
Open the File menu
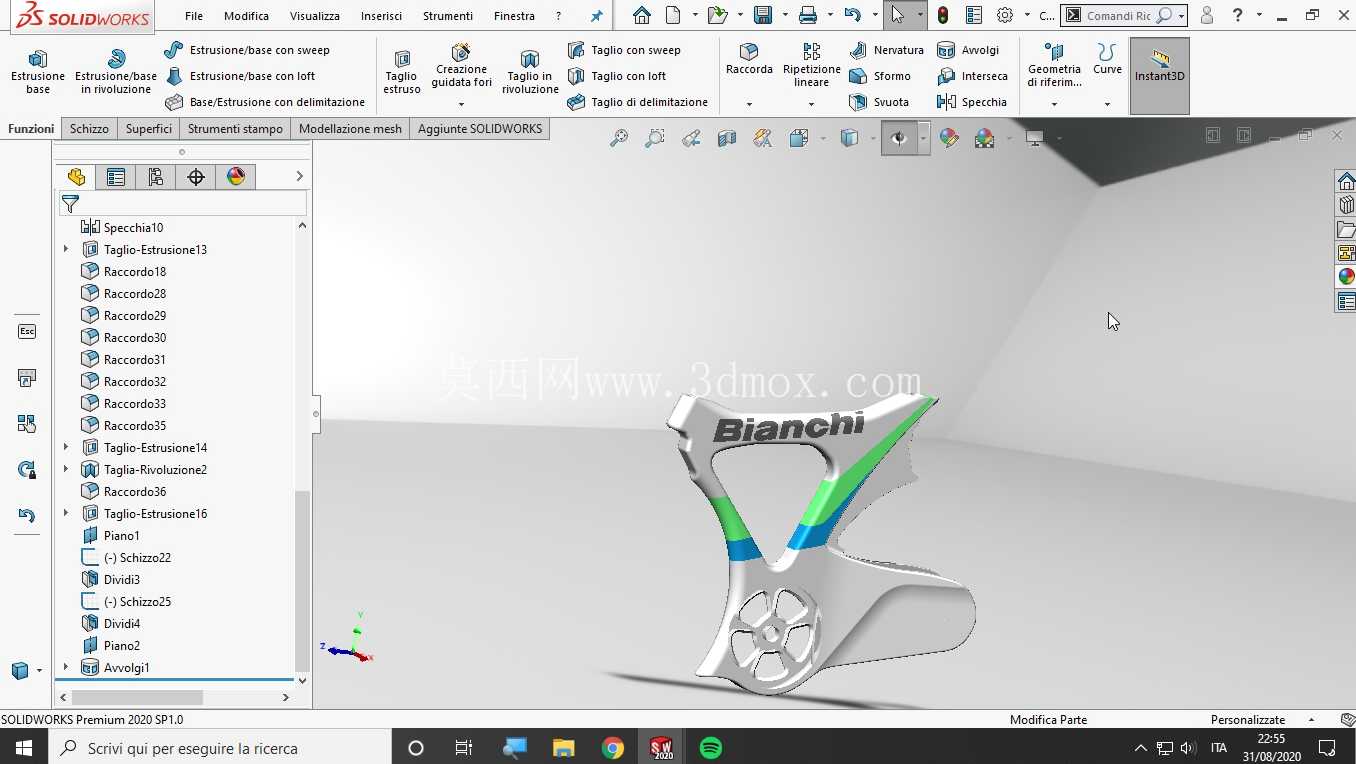pos(194,16)
